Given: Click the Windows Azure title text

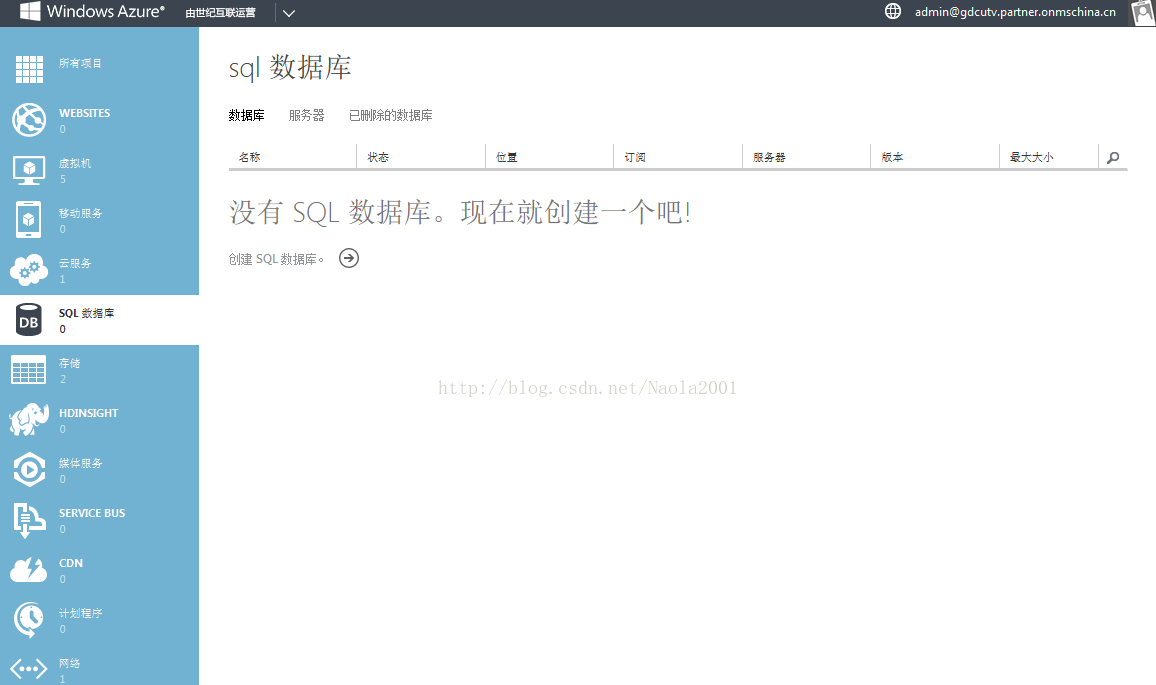Looking at the screenshot, I should [105, 11].
